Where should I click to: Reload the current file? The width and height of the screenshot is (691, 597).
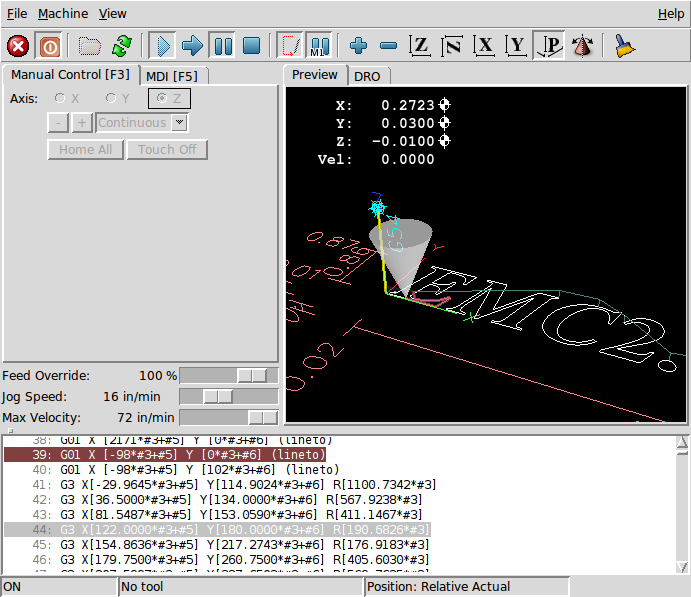click(x=122, y=46)
